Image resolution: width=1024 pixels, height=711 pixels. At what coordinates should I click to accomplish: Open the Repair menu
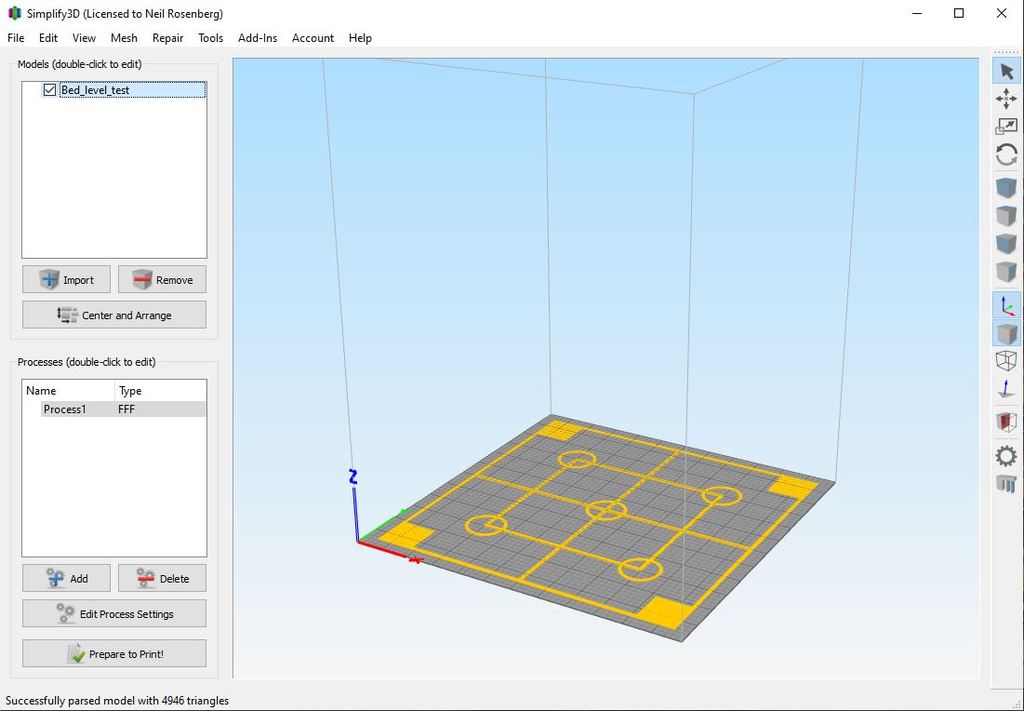click(x=167, y=38)
